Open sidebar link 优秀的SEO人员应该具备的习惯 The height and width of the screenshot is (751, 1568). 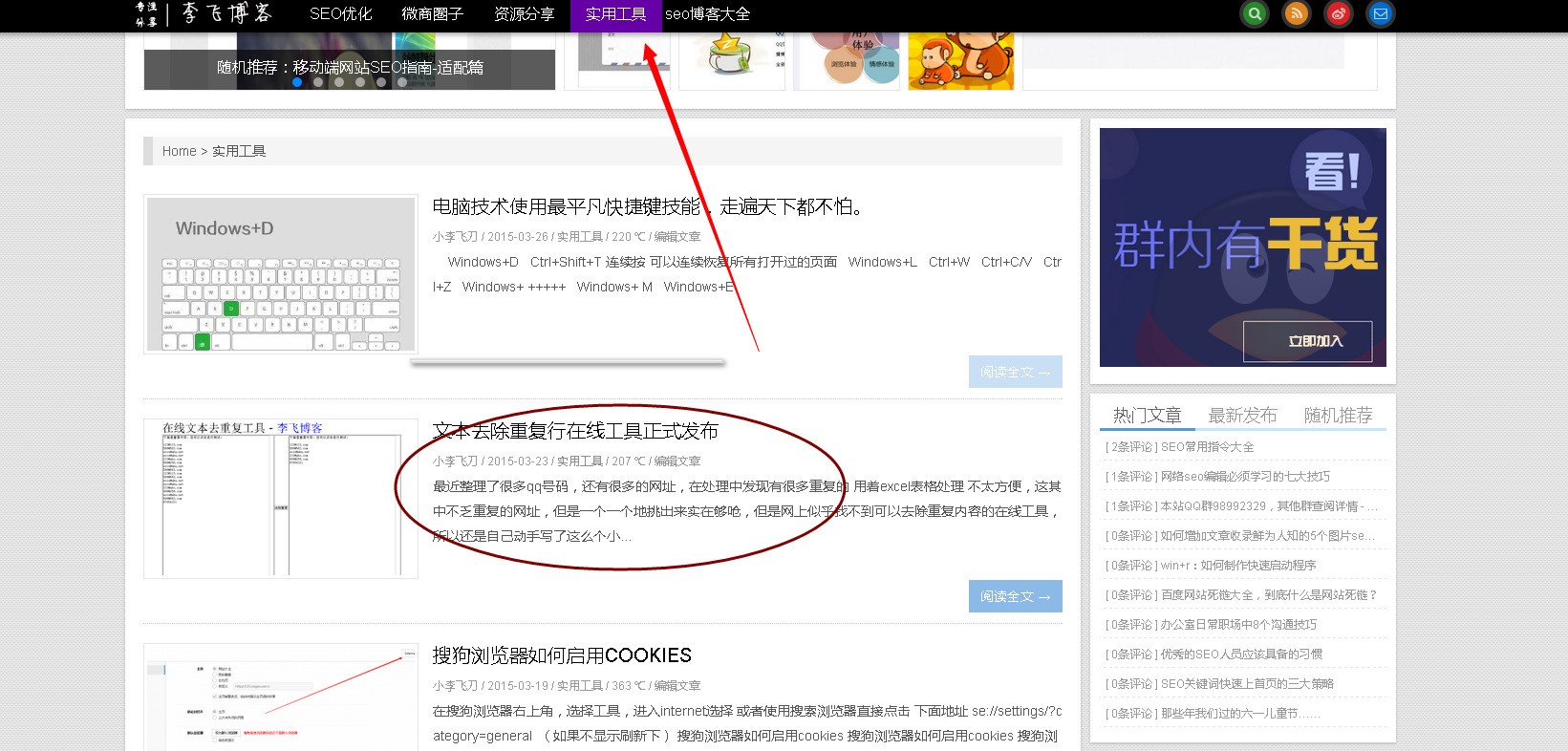click(x=1242, y=654)
